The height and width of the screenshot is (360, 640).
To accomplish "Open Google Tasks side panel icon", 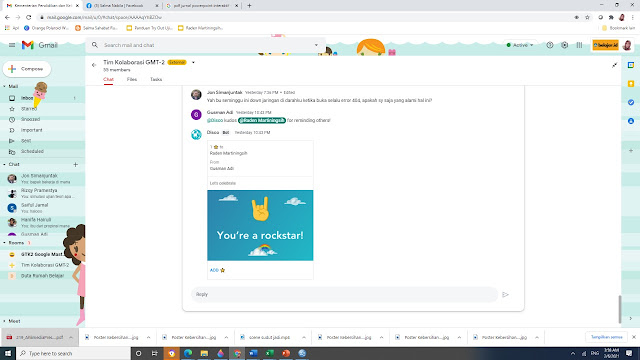I will coord(631,102).
